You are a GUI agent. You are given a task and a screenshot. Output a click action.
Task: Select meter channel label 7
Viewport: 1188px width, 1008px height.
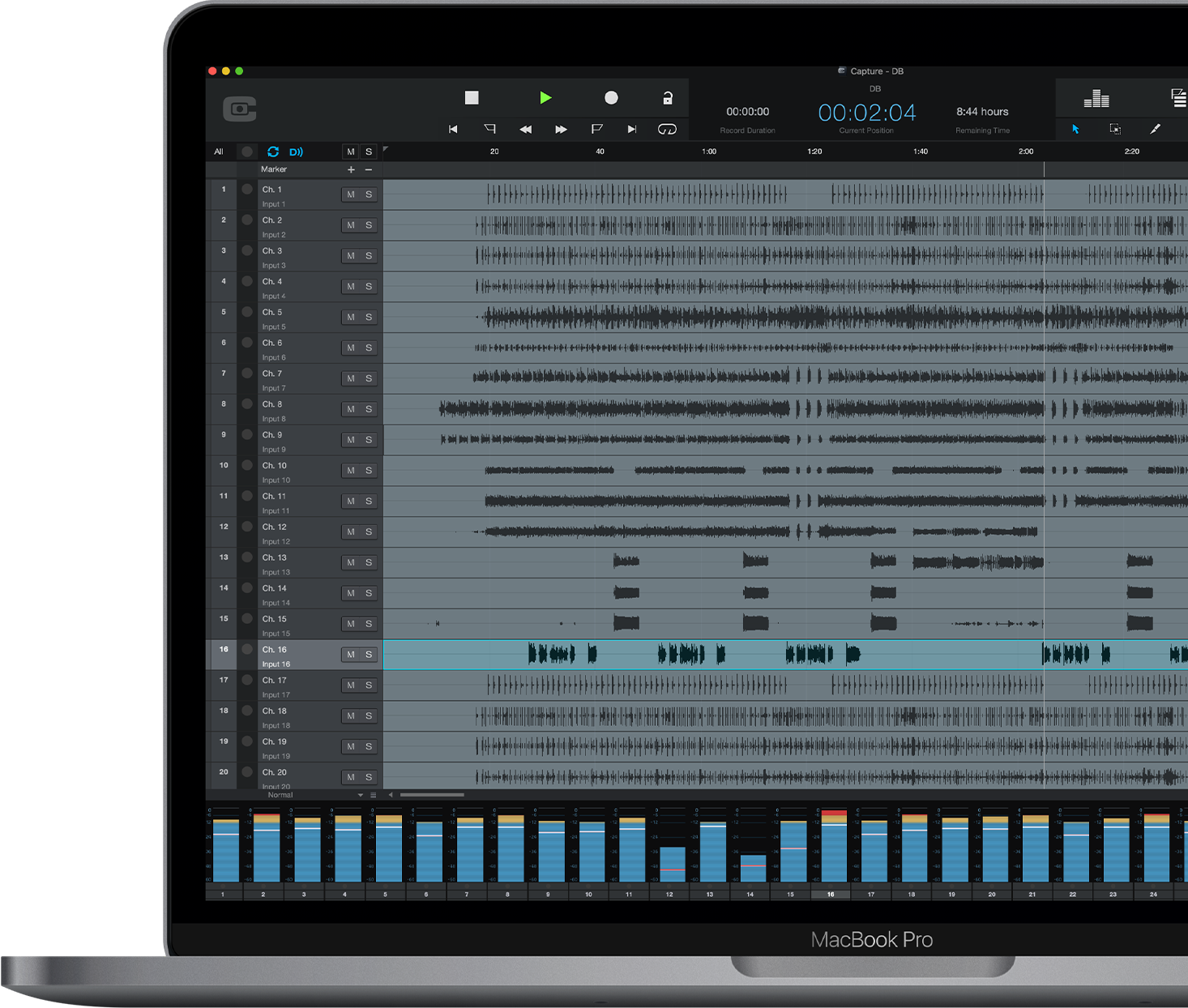467,895
